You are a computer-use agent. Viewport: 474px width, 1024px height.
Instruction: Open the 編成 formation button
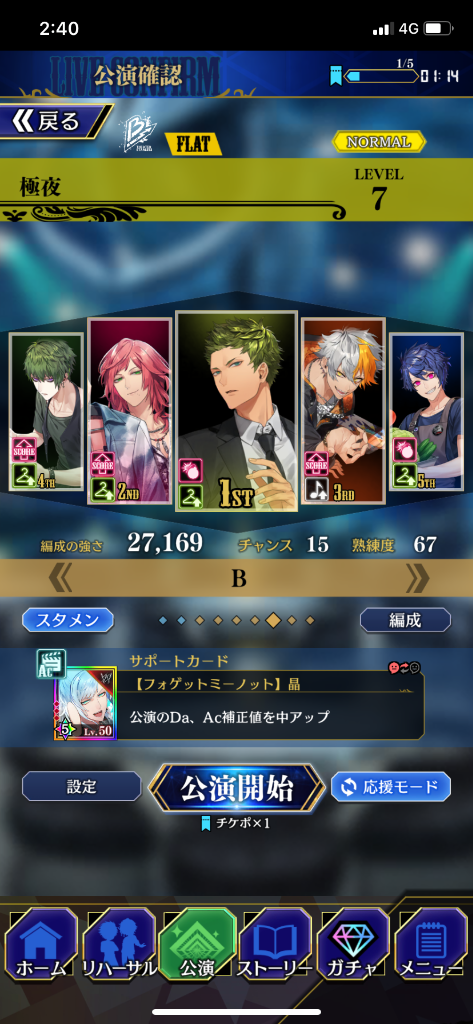click(x=405, y=620)
